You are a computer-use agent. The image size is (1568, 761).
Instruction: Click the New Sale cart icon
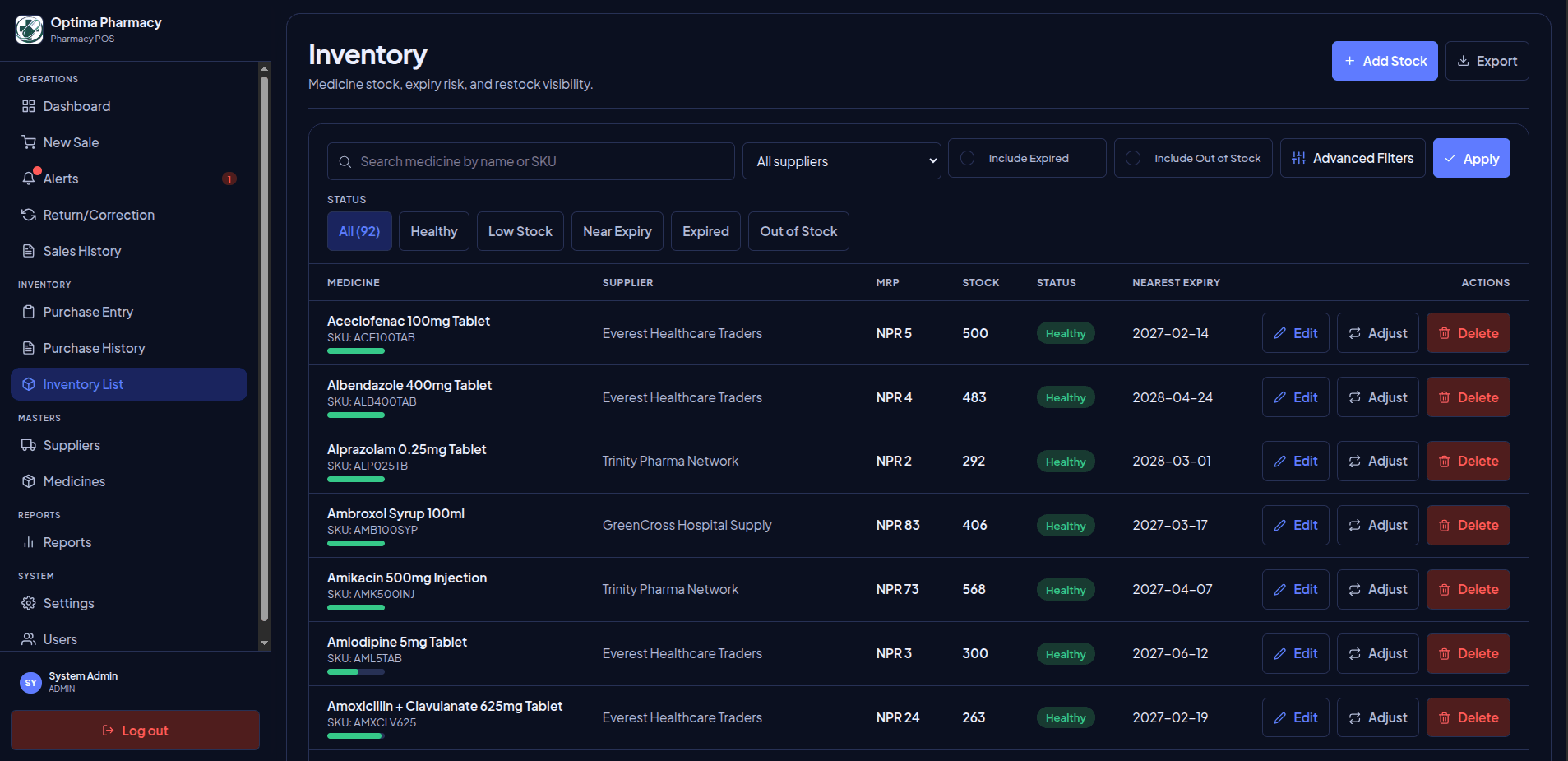[29, 142]
